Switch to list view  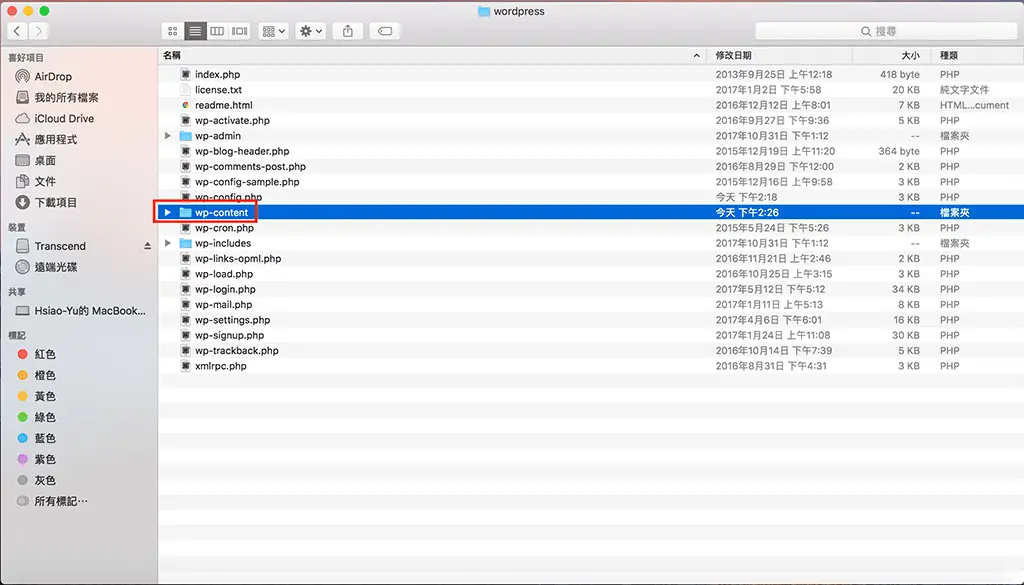click(195, 31)
